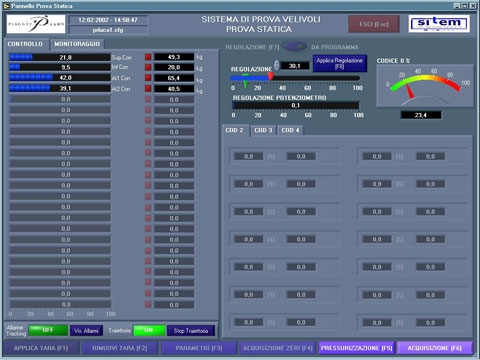This screenshot has height=360, width=480.
Task: Switch to the Monitoraggio tab
Action: point(77,44)
